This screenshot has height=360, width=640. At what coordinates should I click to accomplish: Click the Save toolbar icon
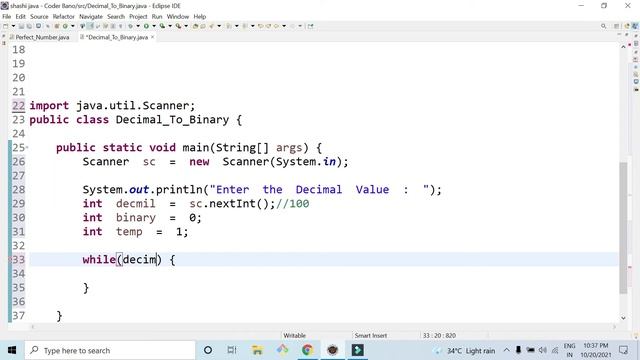(x=21, y=26)
